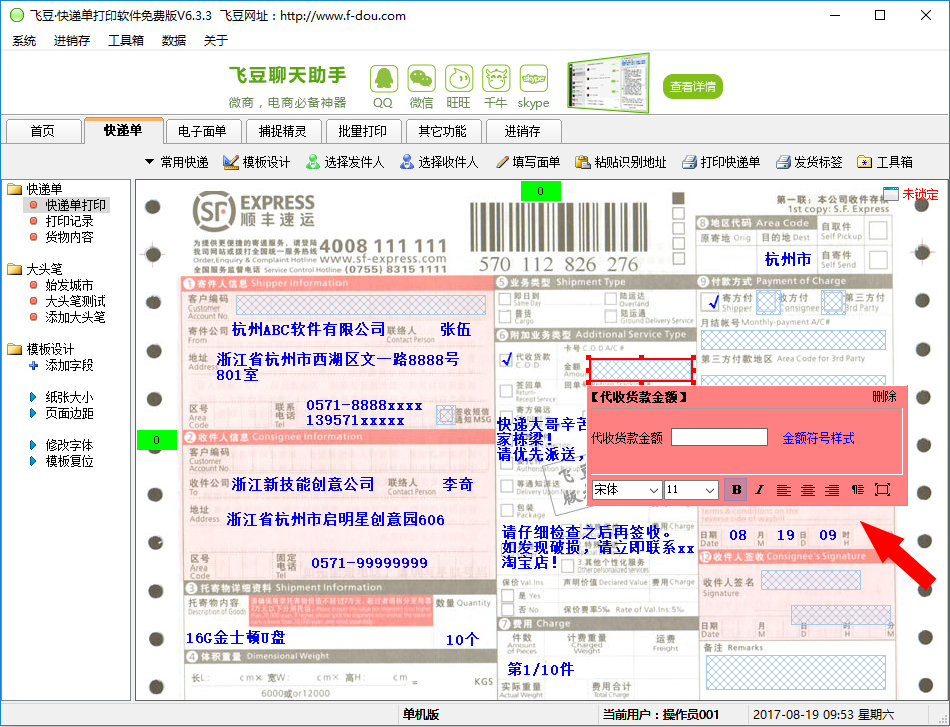Click the 杭州ABC软件有限公司 sender text

tap(308, 330)
